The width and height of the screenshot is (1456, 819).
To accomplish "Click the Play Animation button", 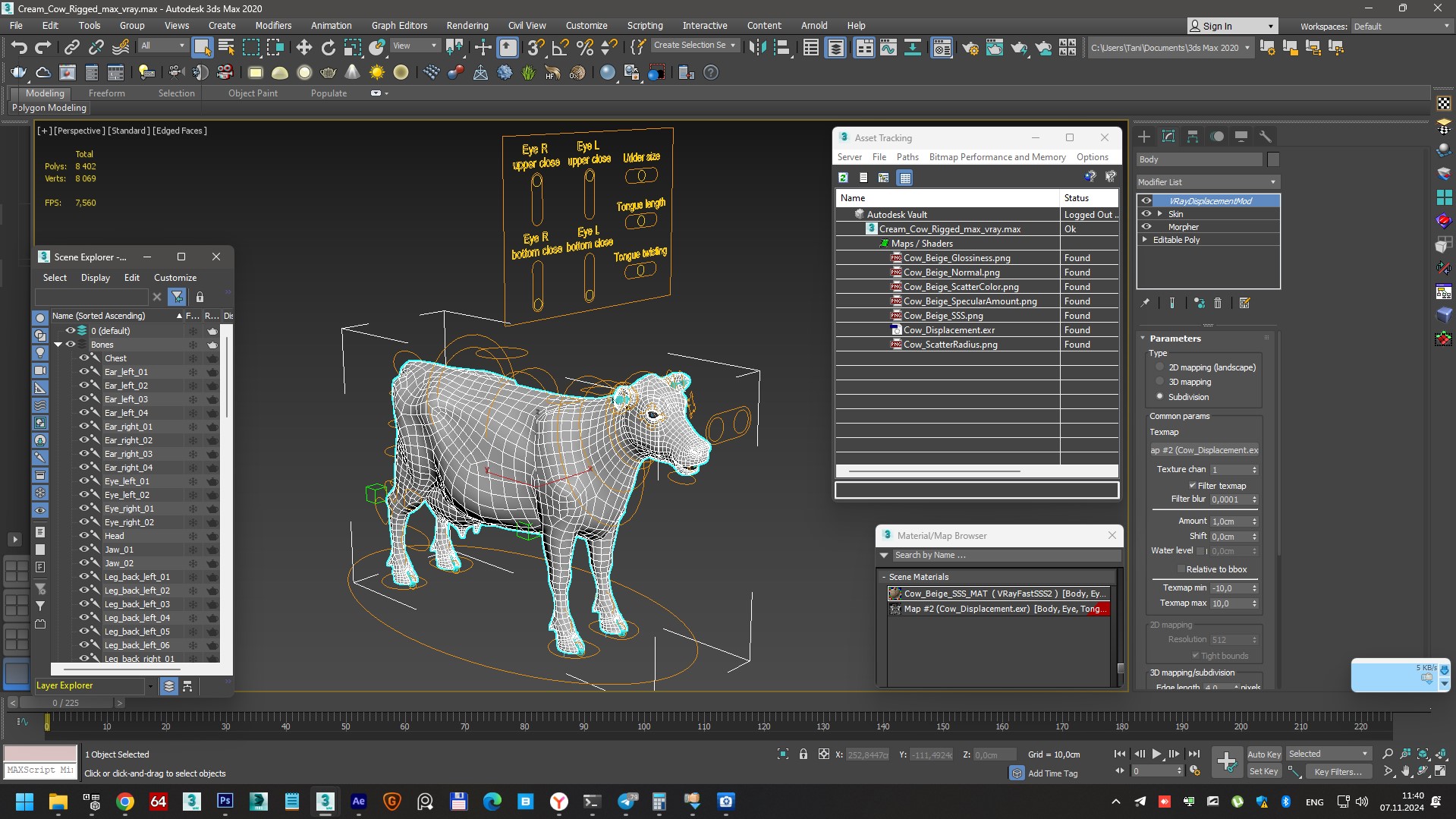I will (1156, 754).
